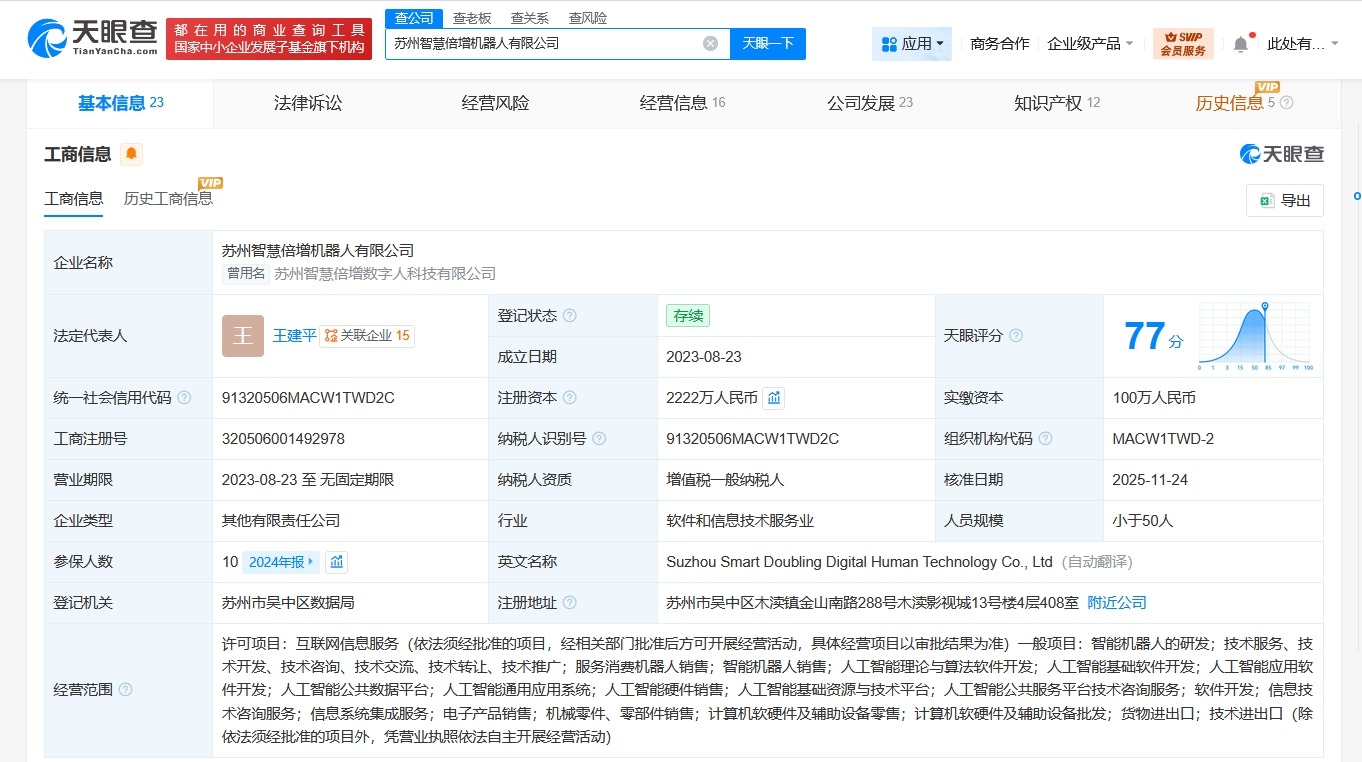
Task: Click the 附近公司 link beside registered address
Action: point(1118,602)
